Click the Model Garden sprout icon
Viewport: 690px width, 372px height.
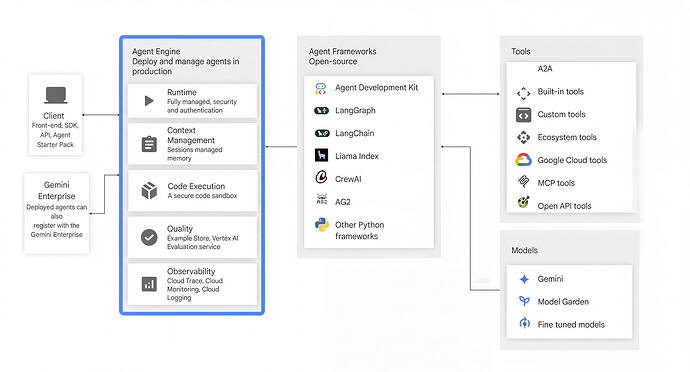pos(524,301)
